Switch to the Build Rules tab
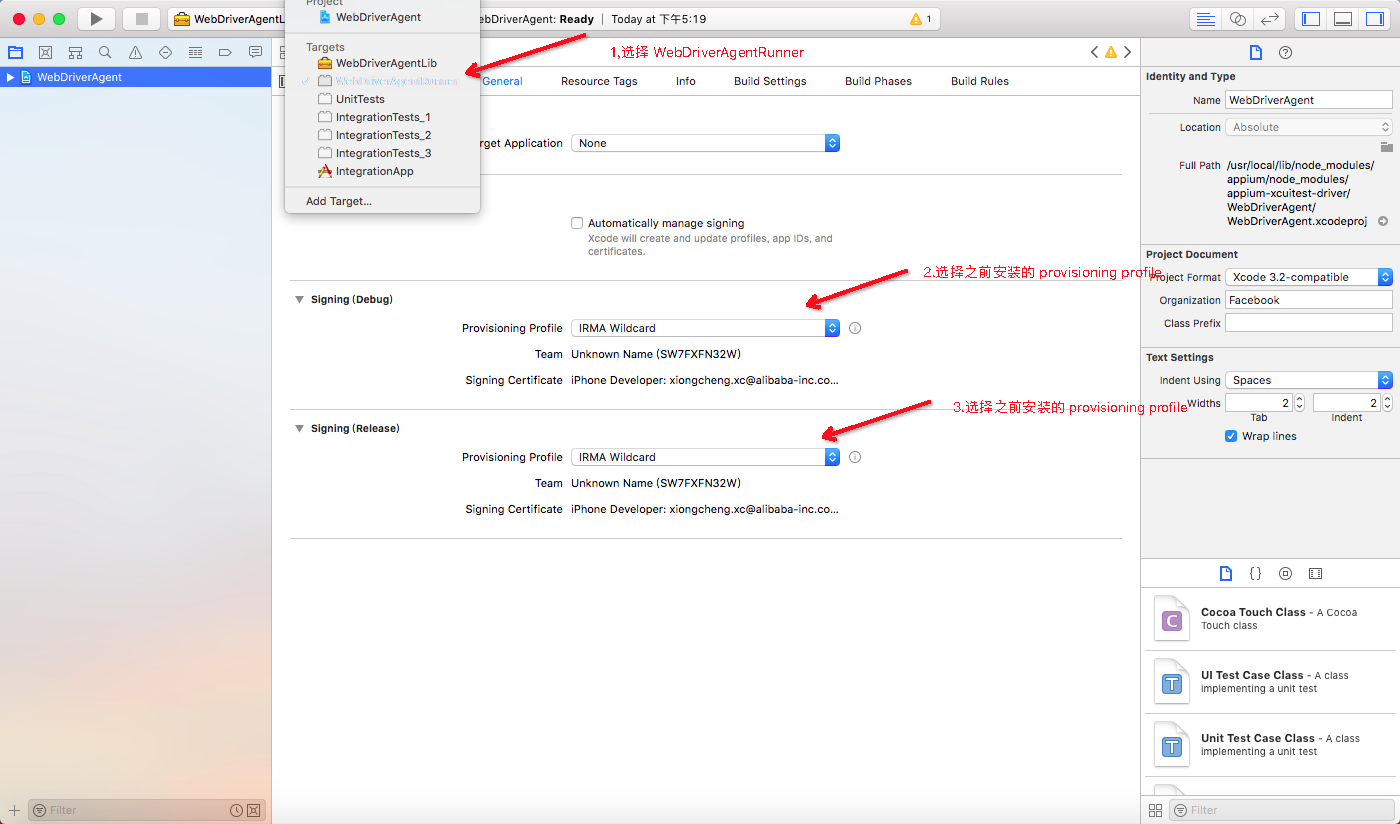Image resolution: width=1400 pixels, height=824 pixels. (x=980, y=81)
